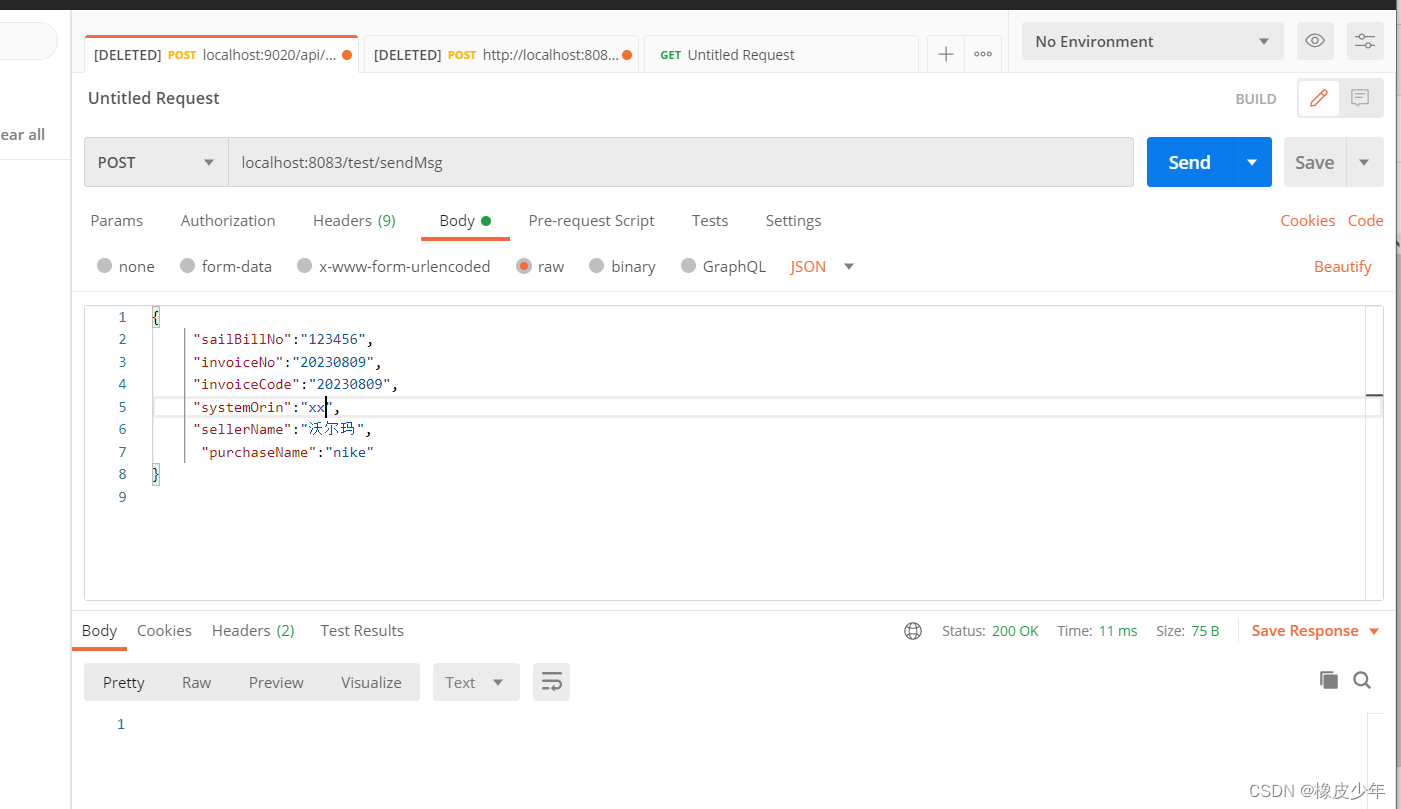The height and width of the screenshot is (809, 1401).
Task: Click the sailBillNo line in body editor
Action: pos(283,339)
